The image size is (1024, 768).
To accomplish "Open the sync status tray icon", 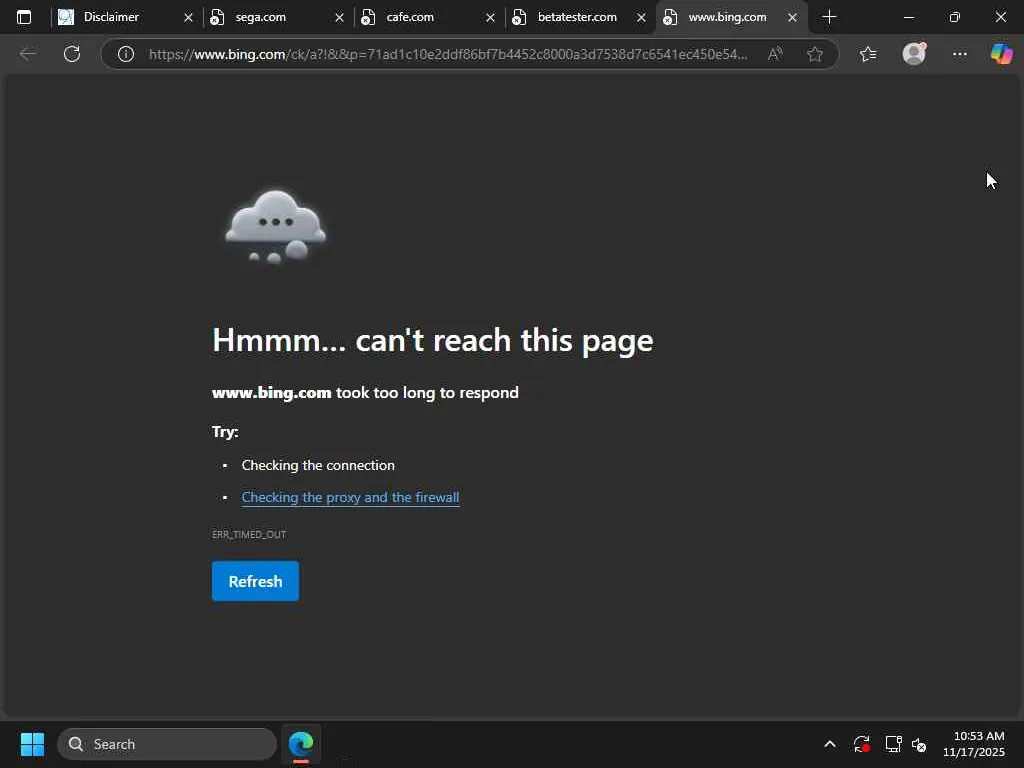I will pos(861,744).
